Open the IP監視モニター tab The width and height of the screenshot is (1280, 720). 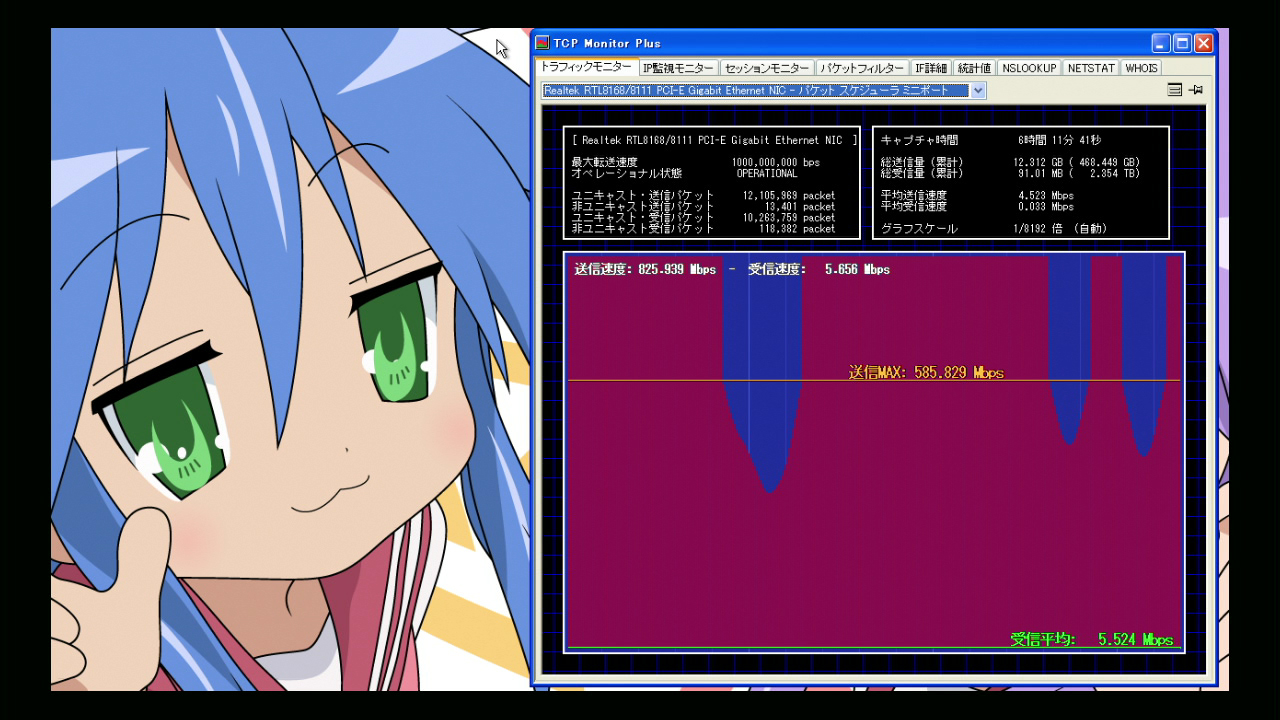coord(678,68)
